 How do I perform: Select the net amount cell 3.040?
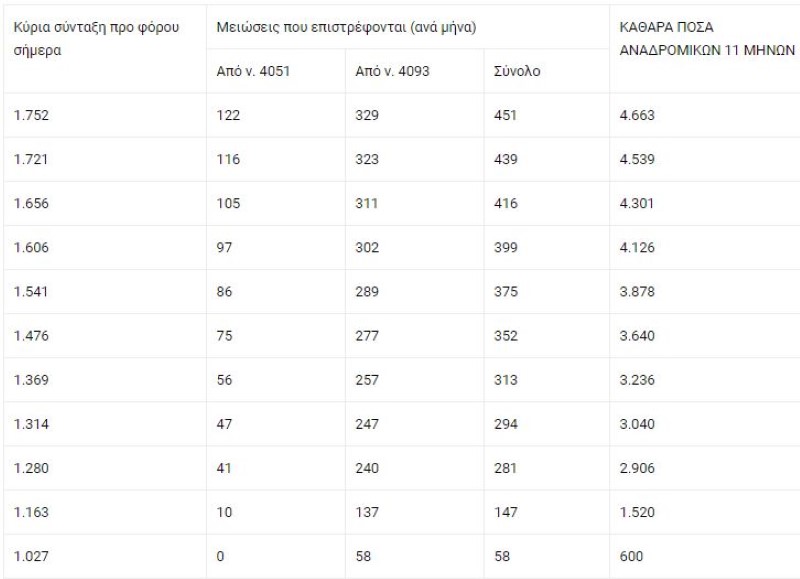tap(638, 424)
